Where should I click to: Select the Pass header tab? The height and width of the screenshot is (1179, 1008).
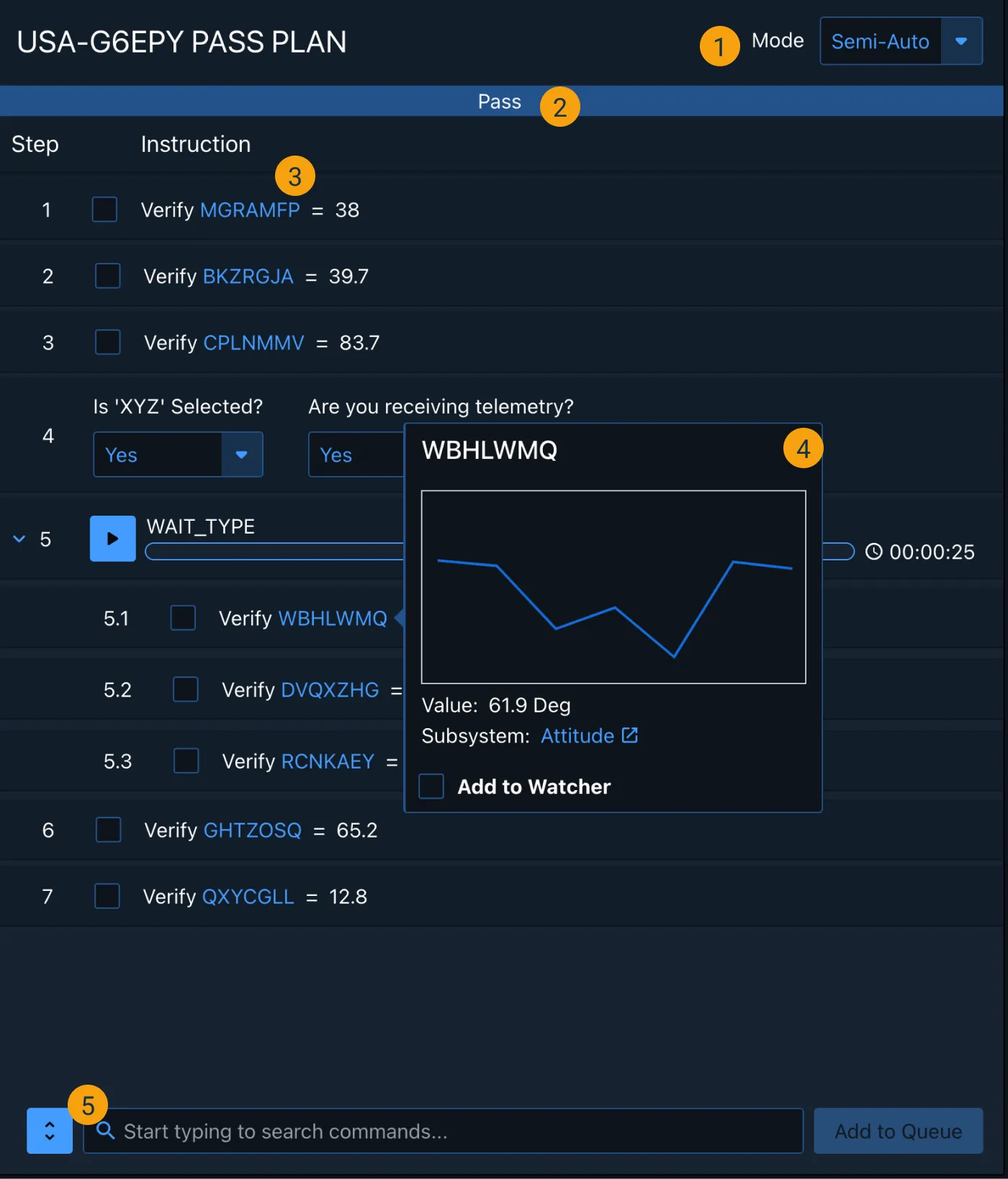(x=499, y=102)
